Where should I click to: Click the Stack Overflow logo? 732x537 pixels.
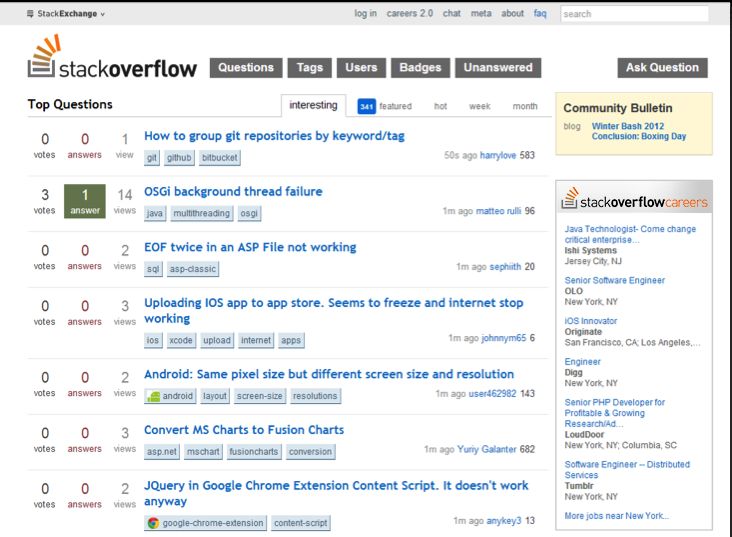112,56
